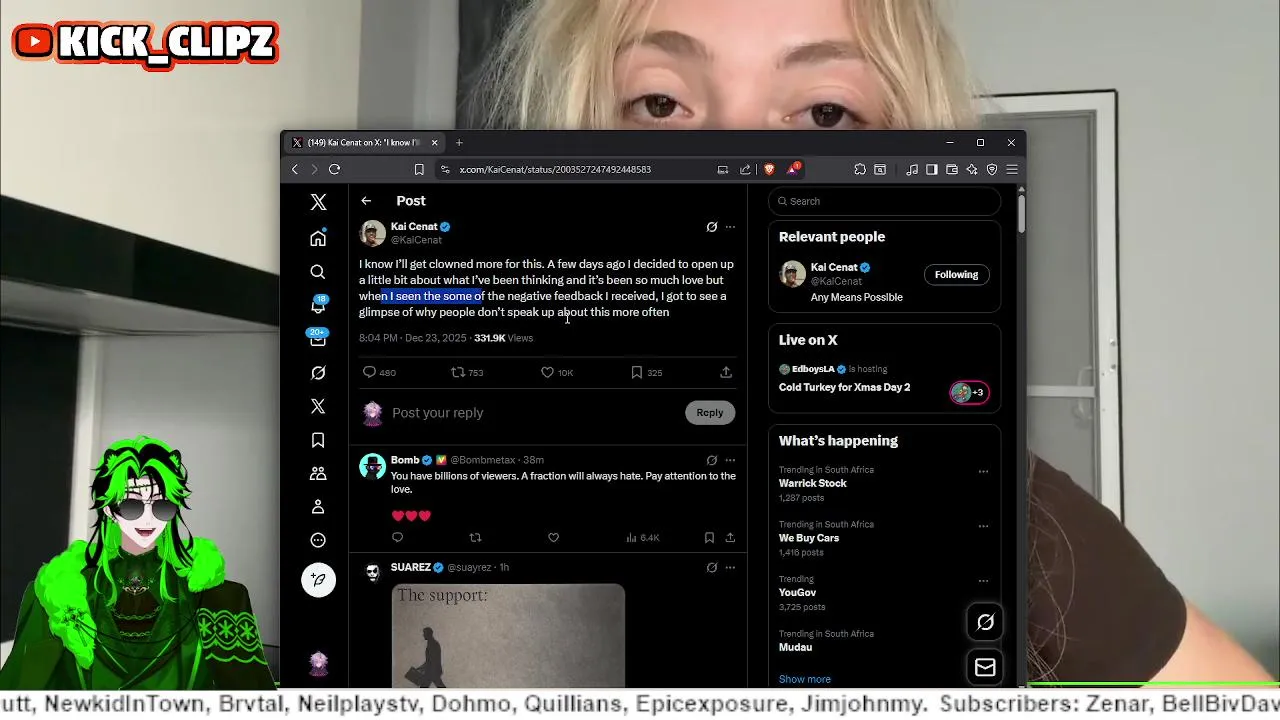Reply to Kai Cenat's post via comment icon
The height and width of the screenshot is (720, 1280).
tap(369, 372)
